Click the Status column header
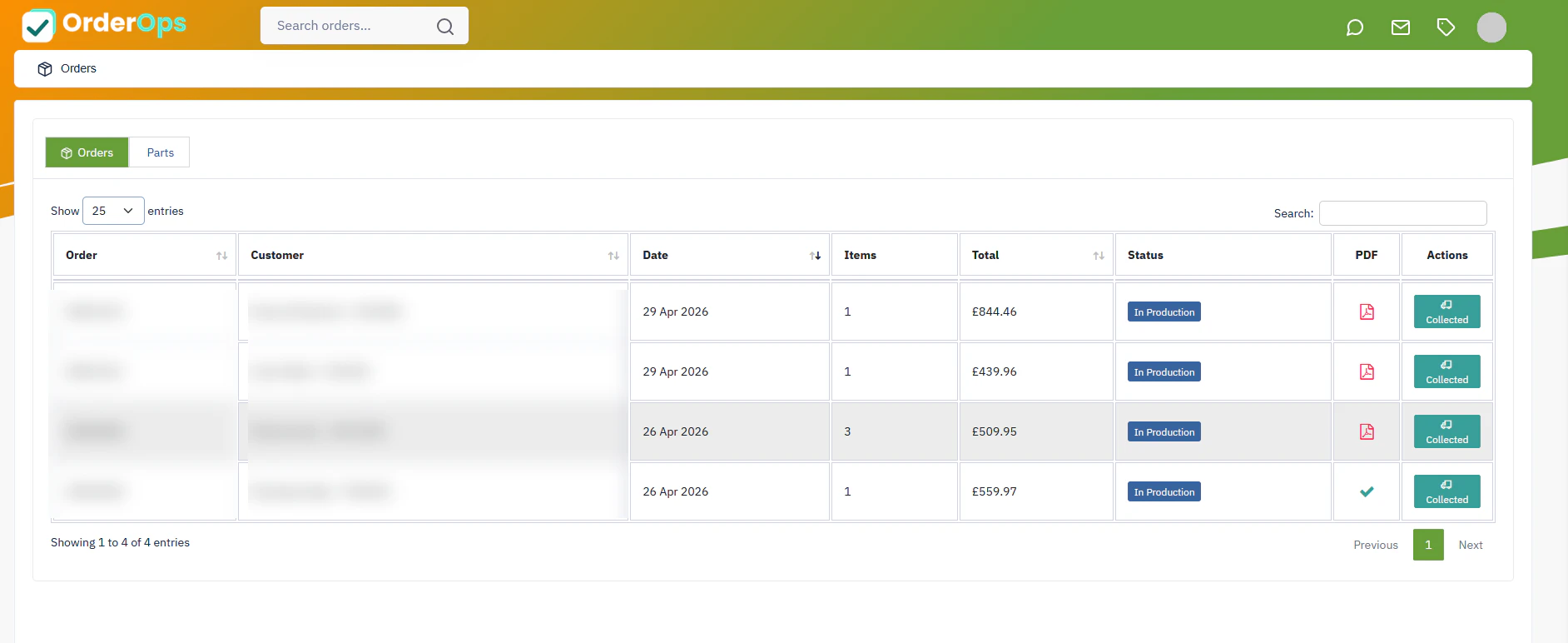This screenshot has height=643, width=1568. [x=1223, y=255]
